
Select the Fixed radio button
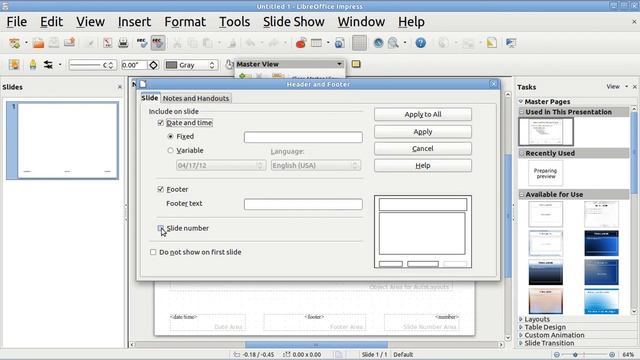[170, 136]
